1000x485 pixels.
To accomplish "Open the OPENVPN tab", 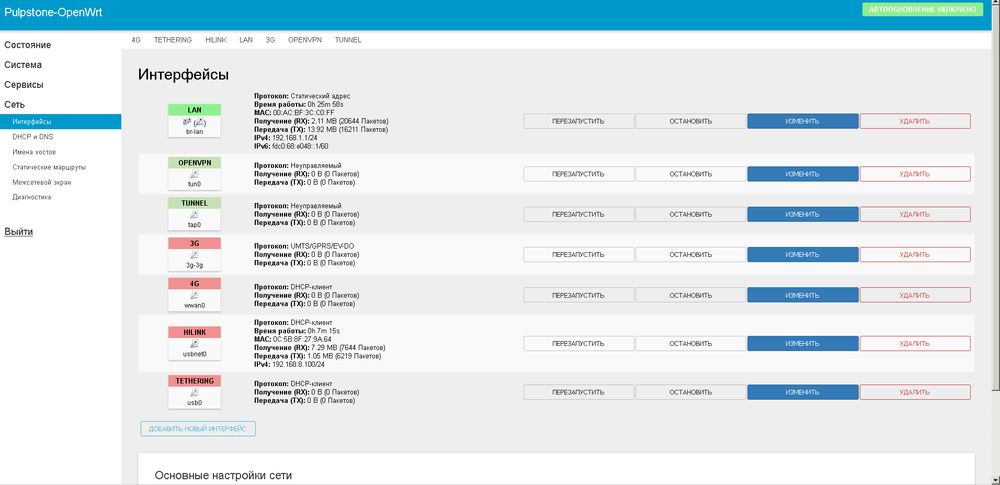I will (x=305, y=40).
